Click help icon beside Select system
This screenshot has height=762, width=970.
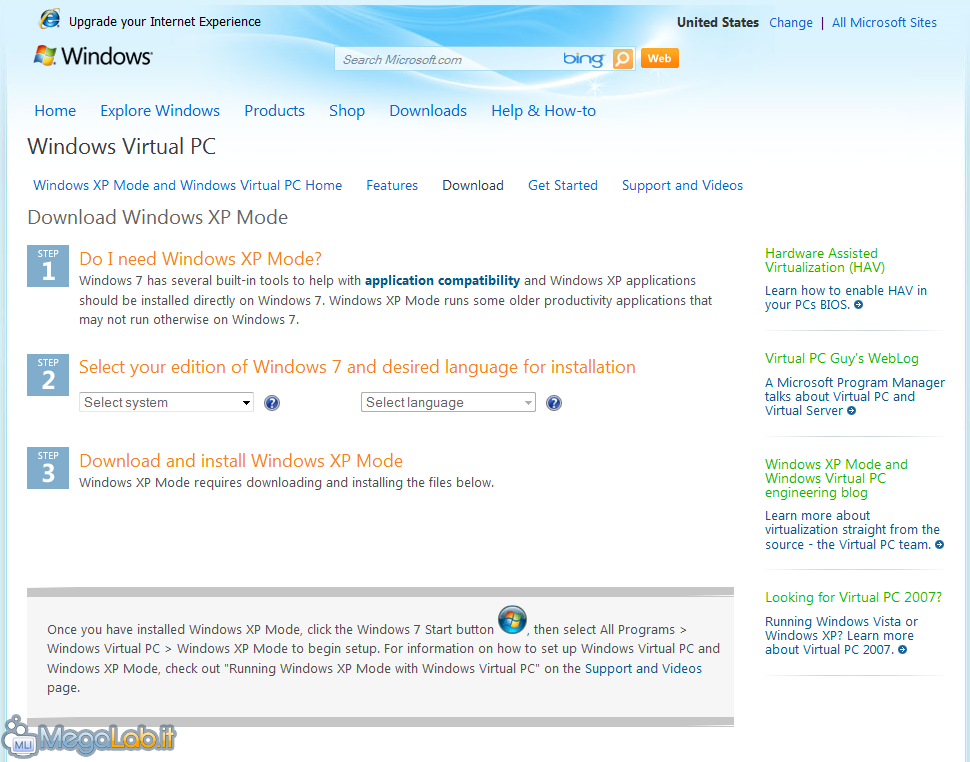click(x=272, y=403)
